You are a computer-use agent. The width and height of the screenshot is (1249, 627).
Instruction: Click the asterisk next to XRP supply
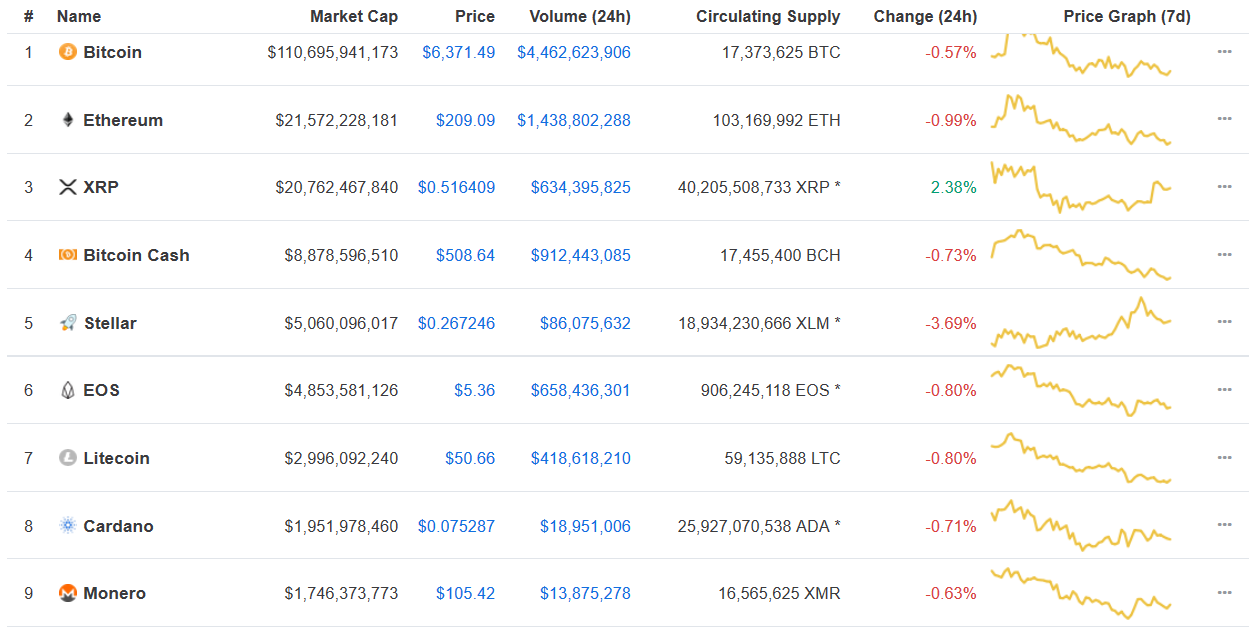coord(837,187)
